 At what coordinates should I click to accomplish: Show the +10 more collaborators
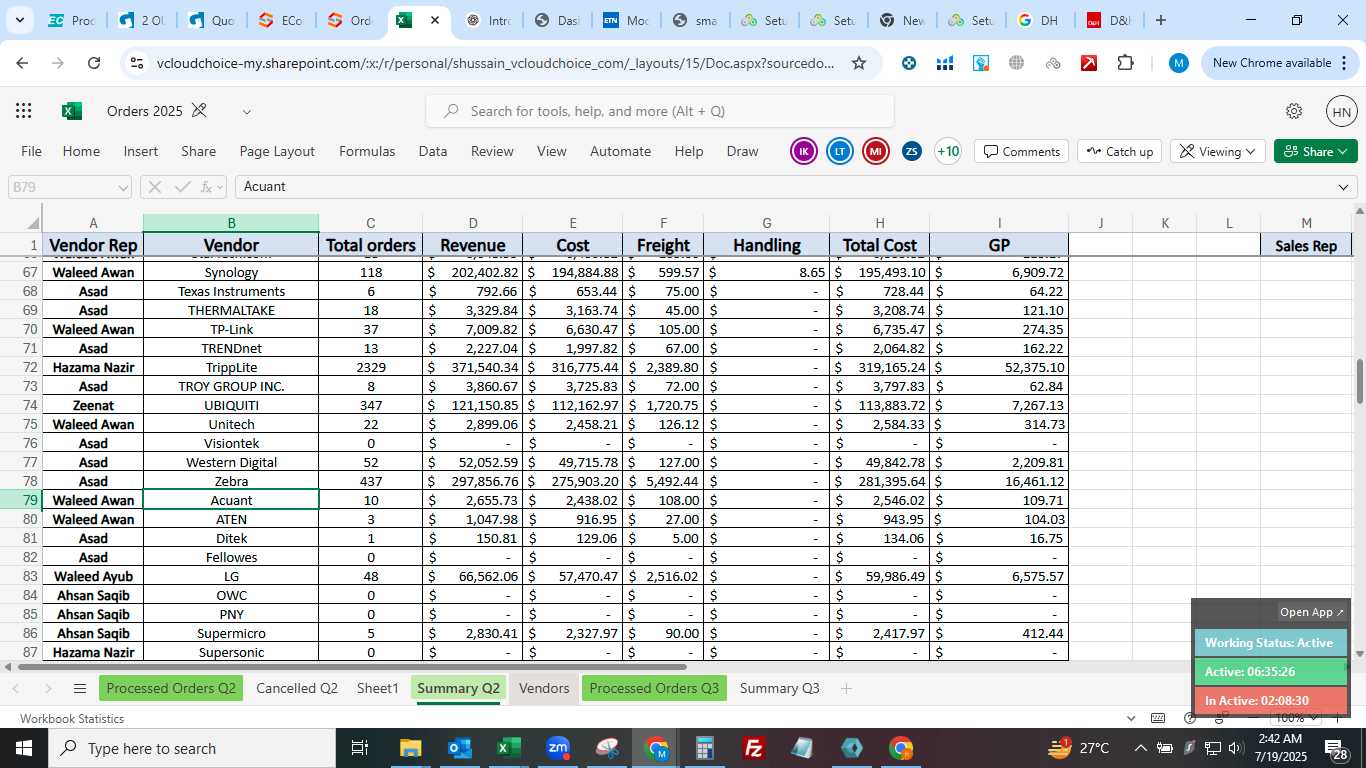947,151
